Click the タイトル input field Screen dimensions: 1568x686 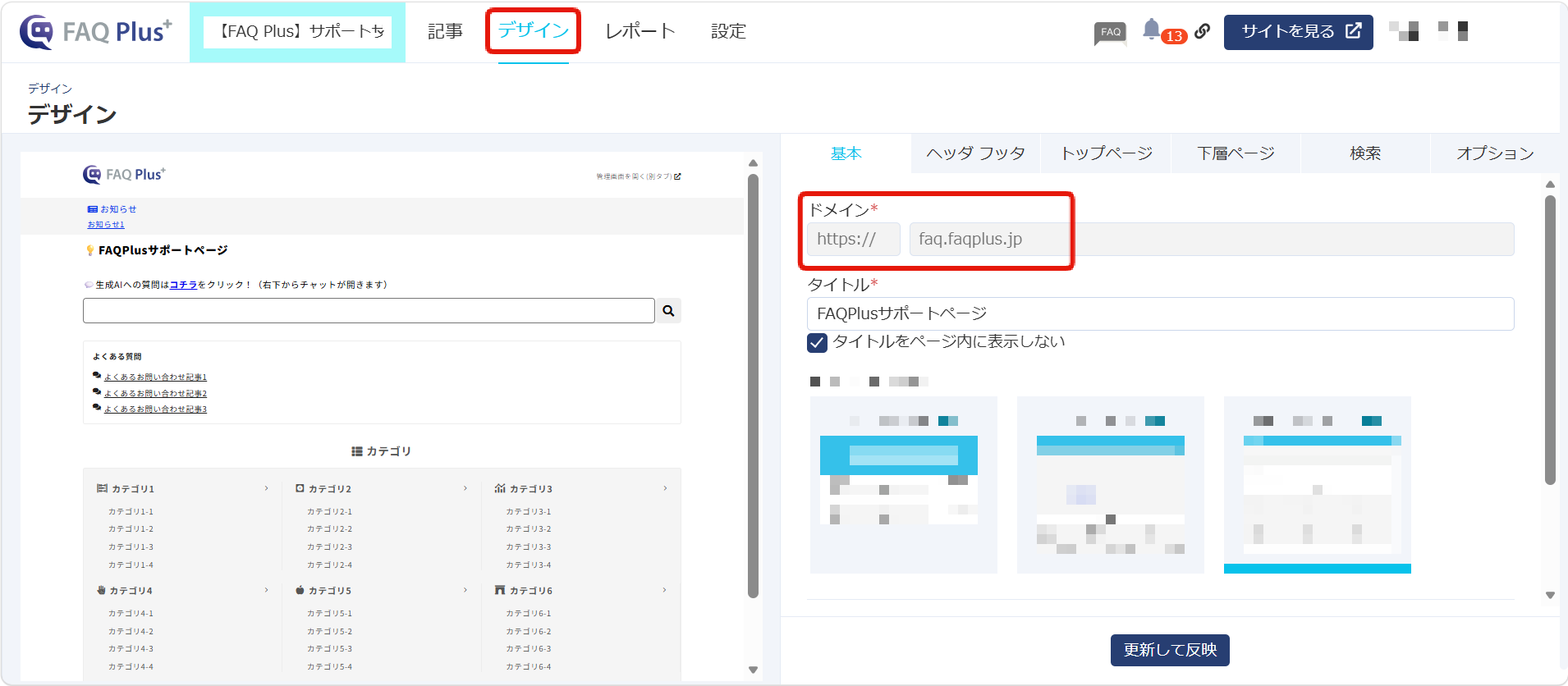click(1161, 313)
